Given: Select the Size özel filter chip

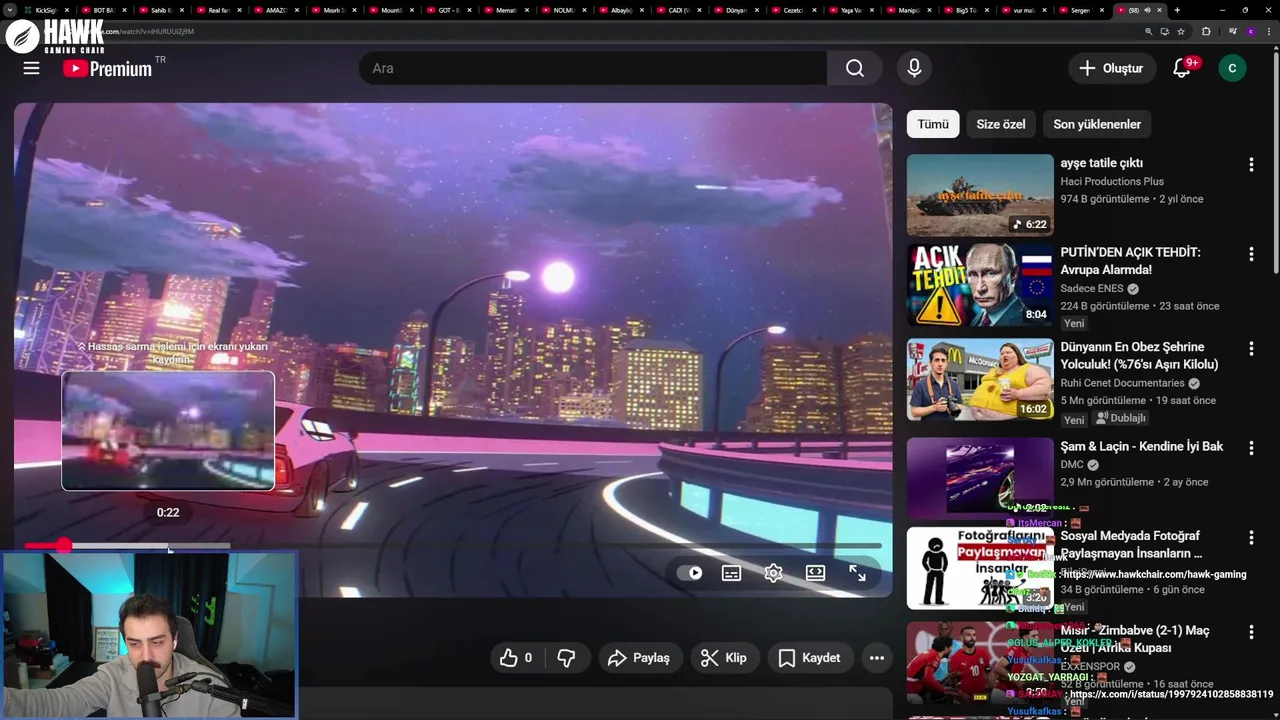Looking at the screenshot, I should [x=1001, y=124].
